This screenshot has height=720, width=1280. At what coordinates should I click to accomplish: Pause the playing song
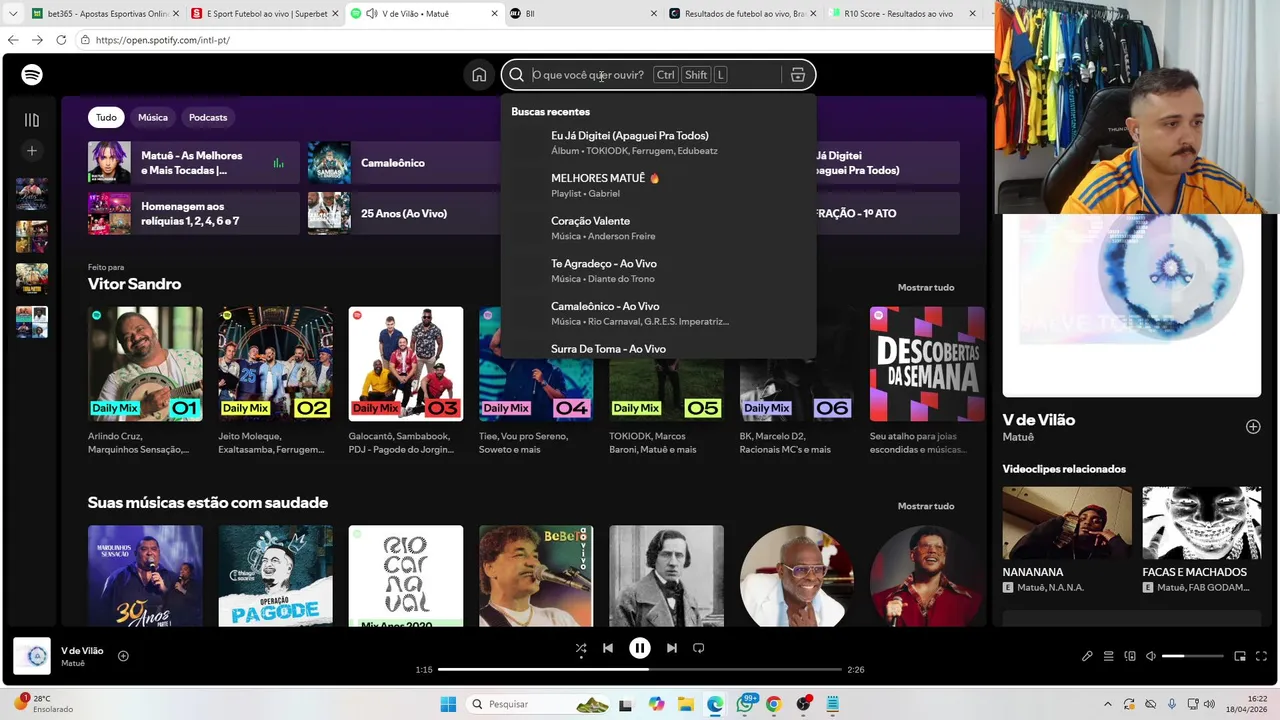(640, 648)
